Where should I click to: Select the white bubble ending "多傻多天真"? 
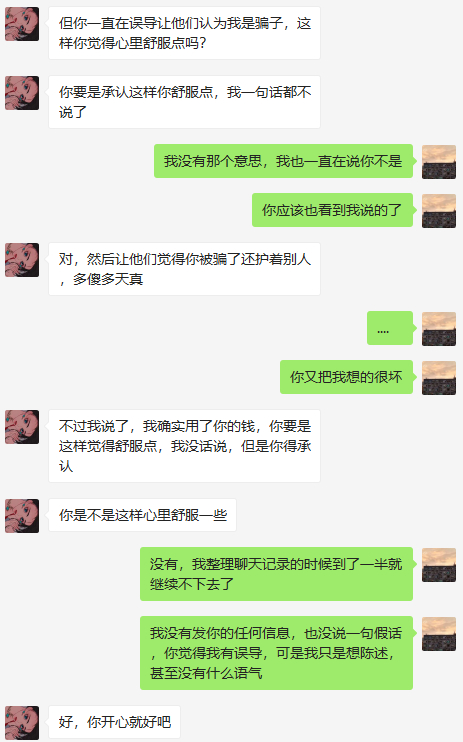click(185, 269)
